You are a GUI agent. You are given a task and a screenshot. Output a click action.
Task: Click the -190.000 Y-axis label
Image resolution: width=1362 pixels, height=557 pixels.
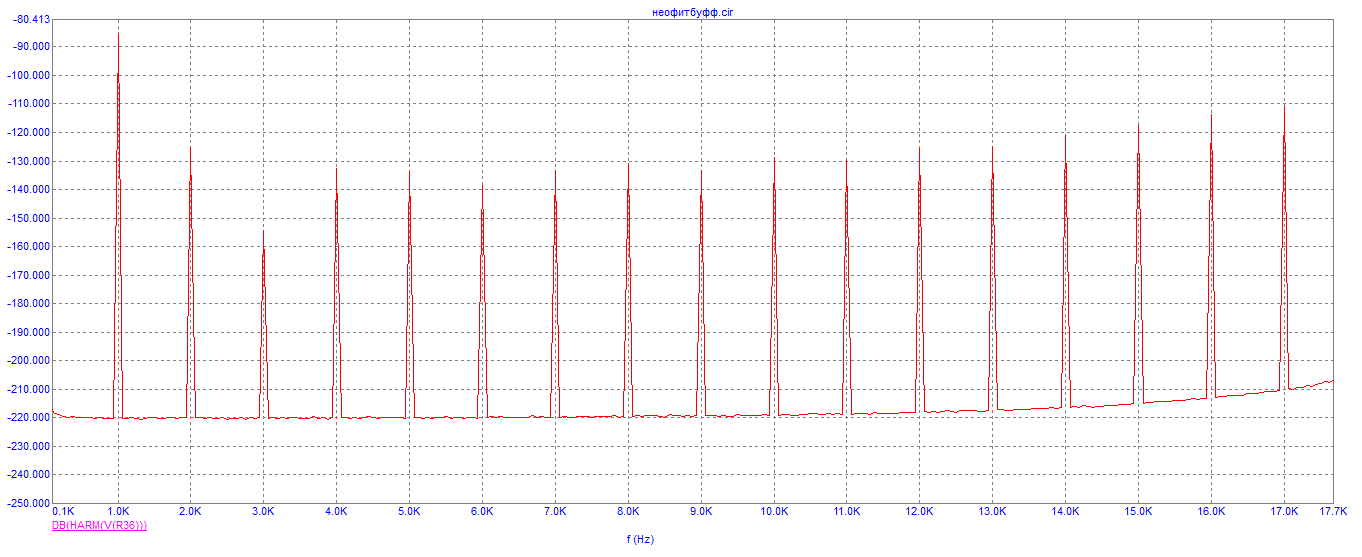point(28,332)
